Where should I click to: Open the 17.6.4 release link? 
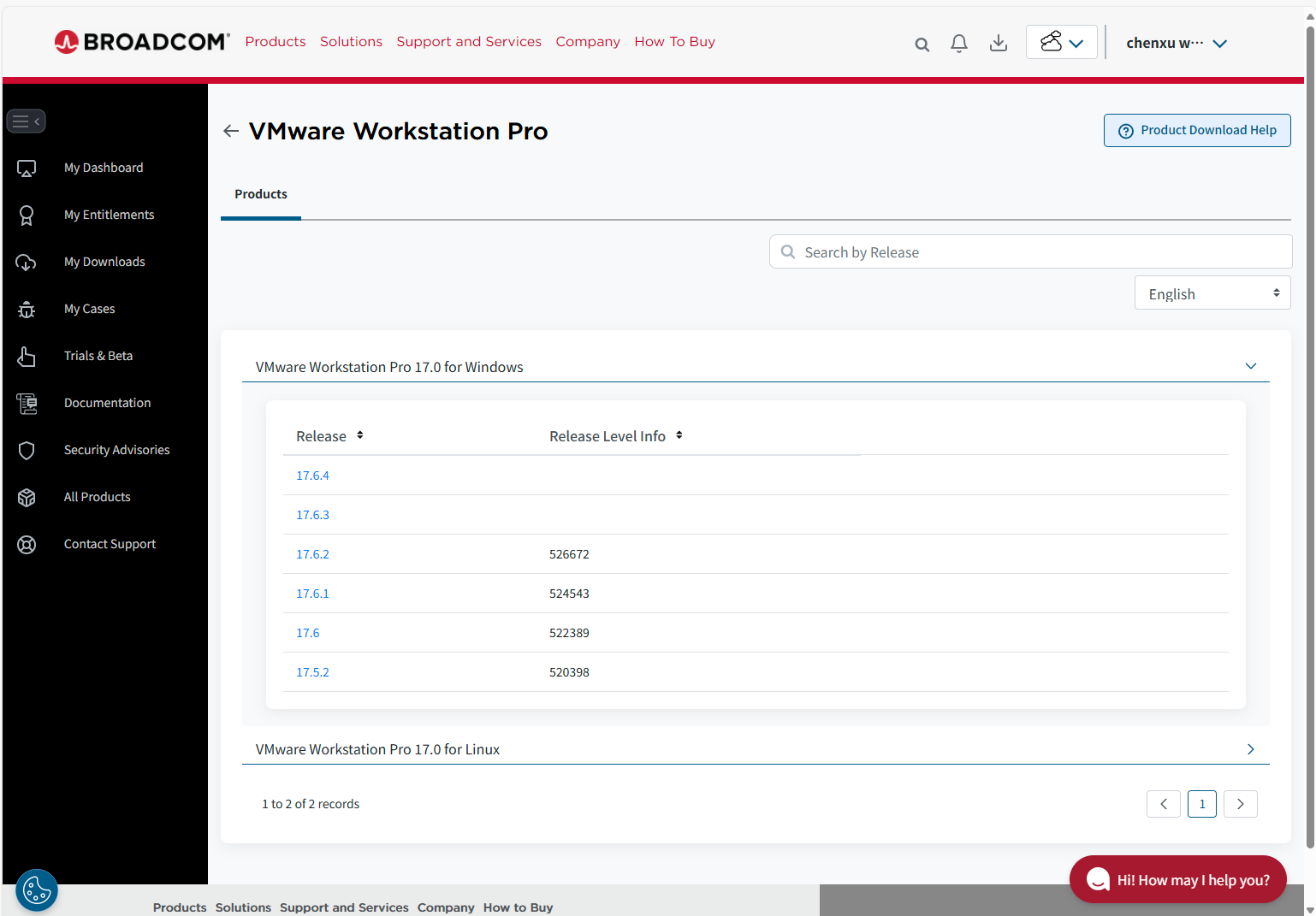pyautogui.click(x=312, y=475)
